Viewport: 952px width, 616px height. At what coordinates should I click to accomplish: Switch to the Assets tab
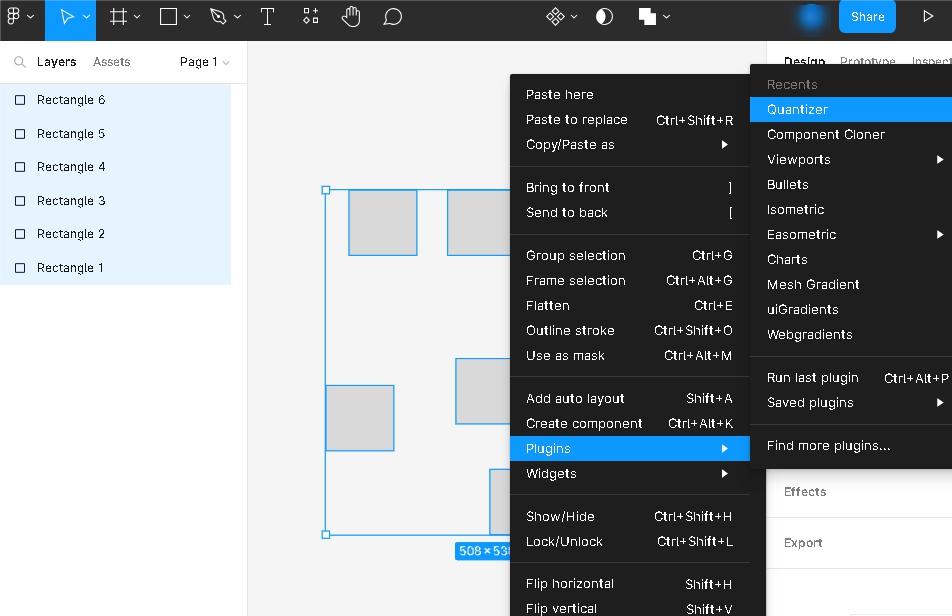[111, 62]
